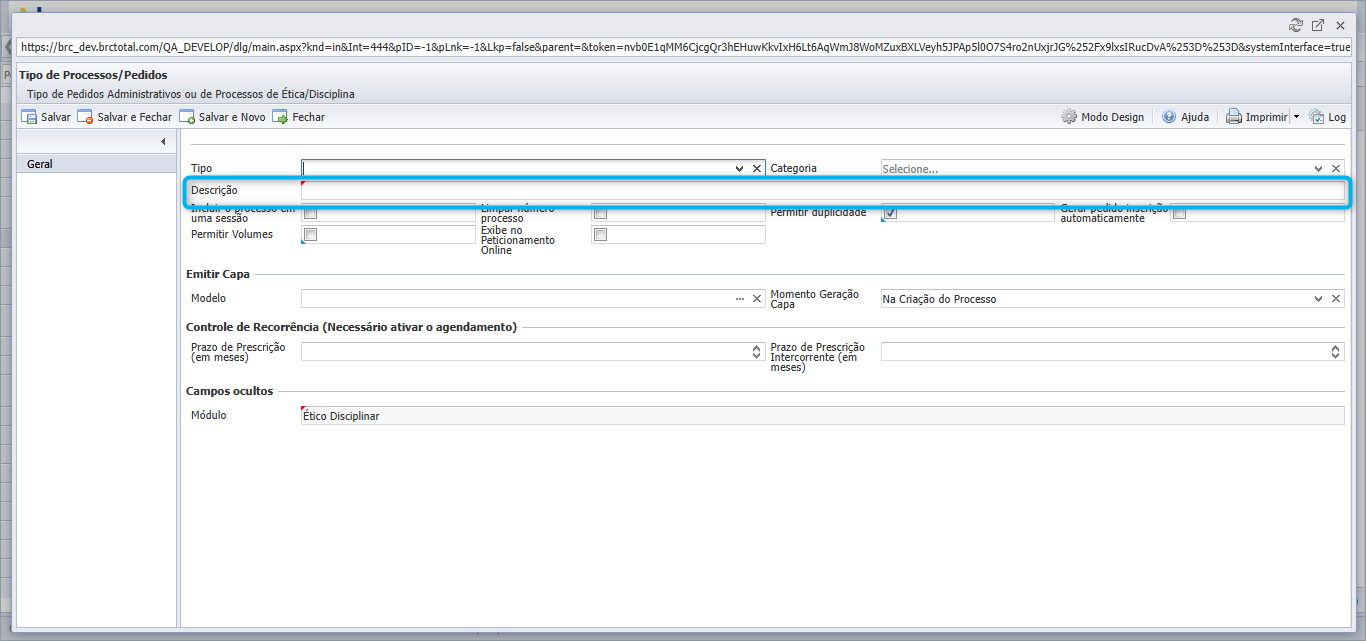Screen dimensions: 1366x641
Task: Click the dialog URL address bar
Action: pyautogui.click(x=685, y=47)
